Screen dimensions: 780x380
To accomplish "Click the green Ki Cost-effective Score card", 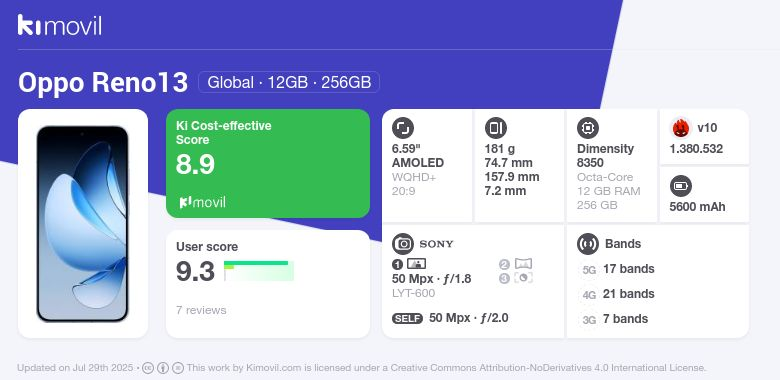I will [x=268, y=163].
